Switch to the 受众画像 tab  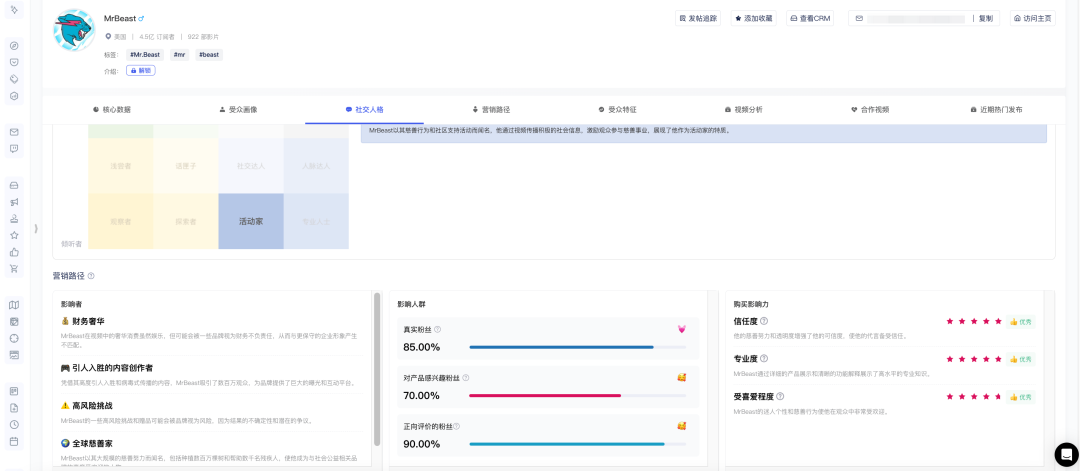point(238,109)
